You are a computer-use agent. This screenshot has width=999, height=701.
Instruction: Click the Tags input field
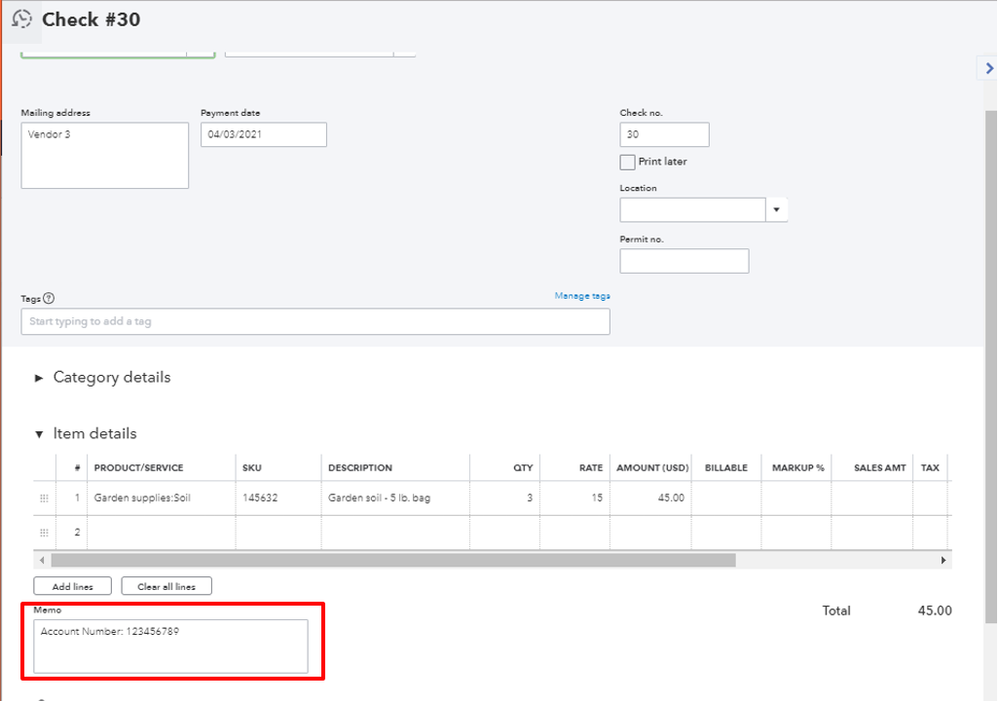pos(315,322)
